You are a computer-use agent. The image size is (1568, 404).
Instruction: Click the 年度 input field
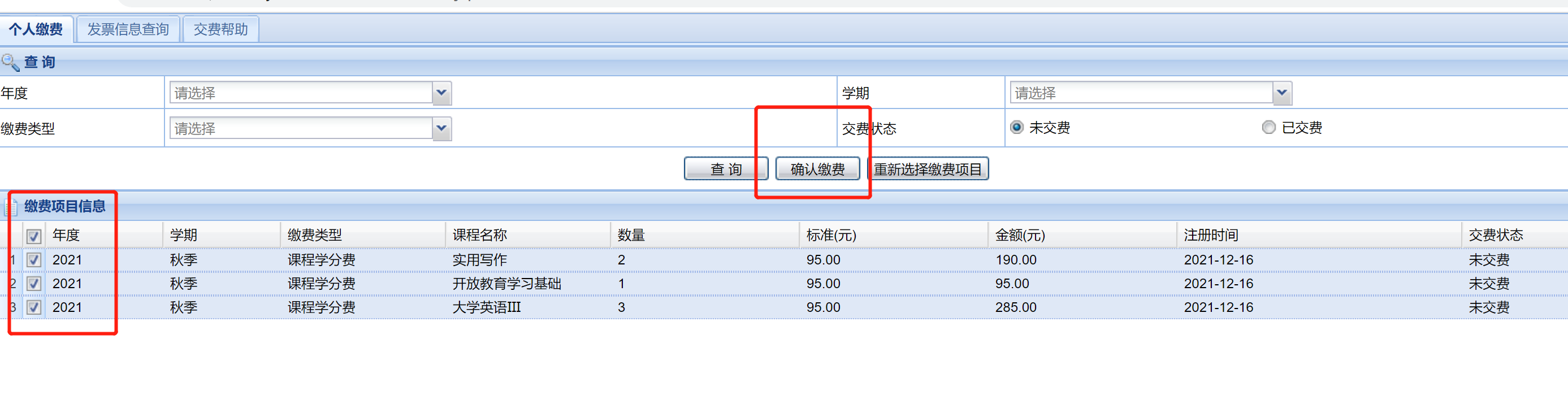[x=301, y=94]
